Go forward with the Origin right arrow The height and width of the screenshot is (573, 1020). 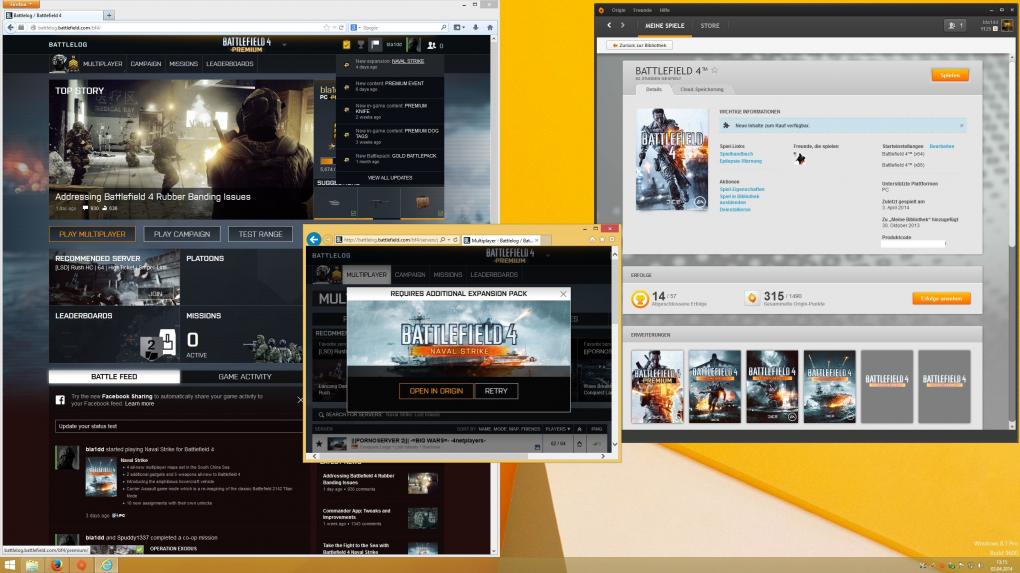click(623, 25)
